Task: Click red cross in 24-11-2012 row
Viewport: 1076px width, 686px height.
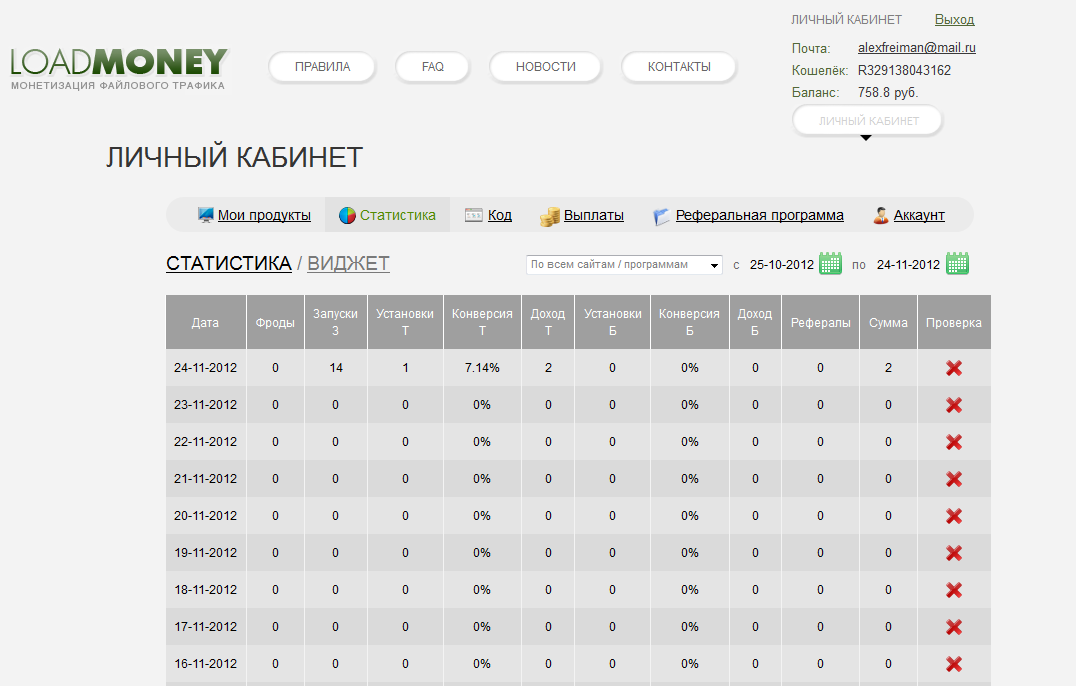Action: click(954, 368)
